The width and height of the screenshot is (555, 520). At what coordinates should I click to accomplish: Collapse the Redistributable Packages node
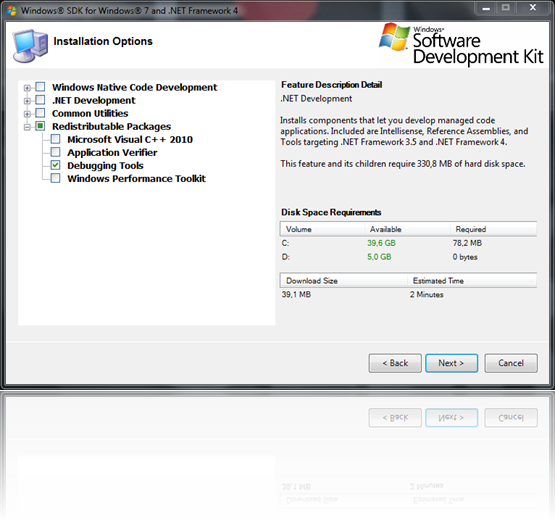27,127
